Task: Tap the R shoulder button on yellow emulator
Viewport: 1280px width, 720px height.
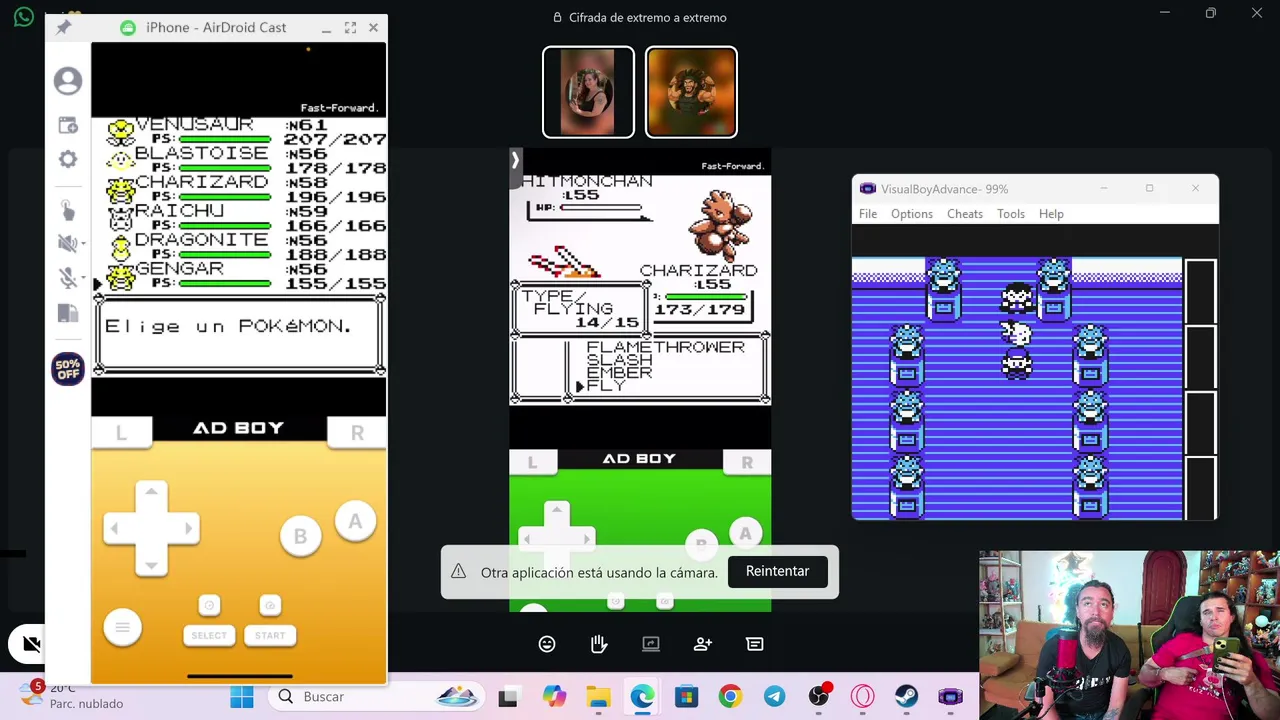Action: click(x=357, y=433)
